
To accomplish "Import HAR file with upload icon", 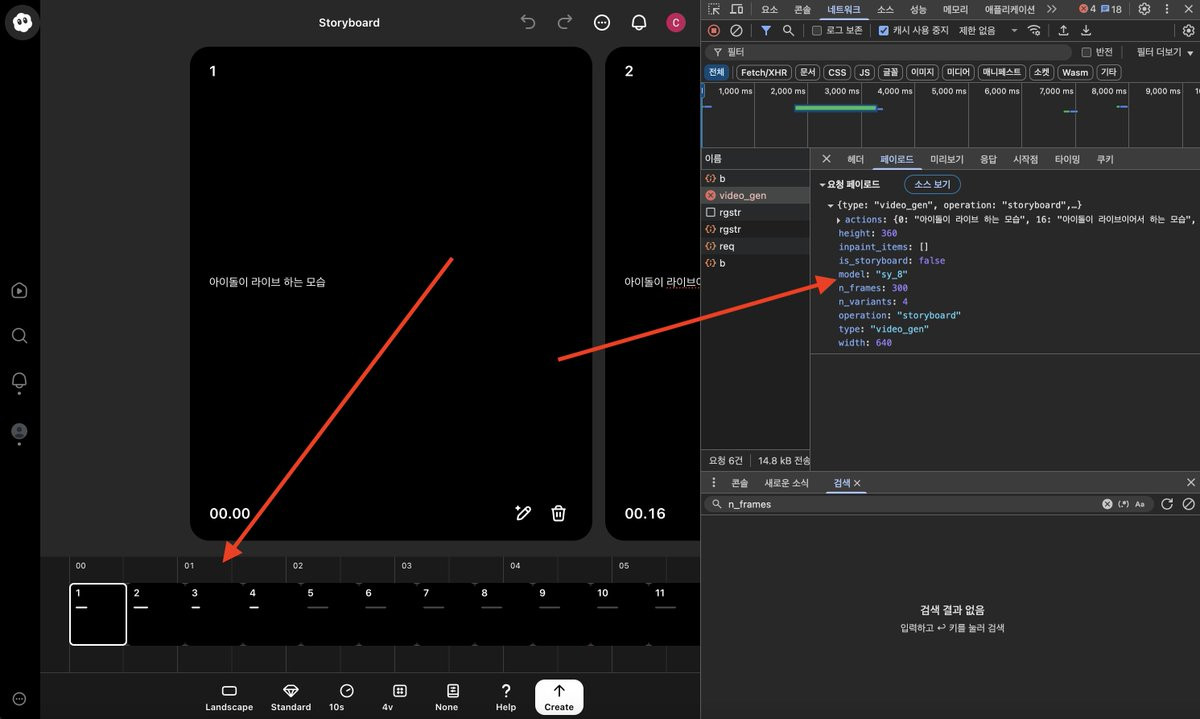I will [1063, 31].
